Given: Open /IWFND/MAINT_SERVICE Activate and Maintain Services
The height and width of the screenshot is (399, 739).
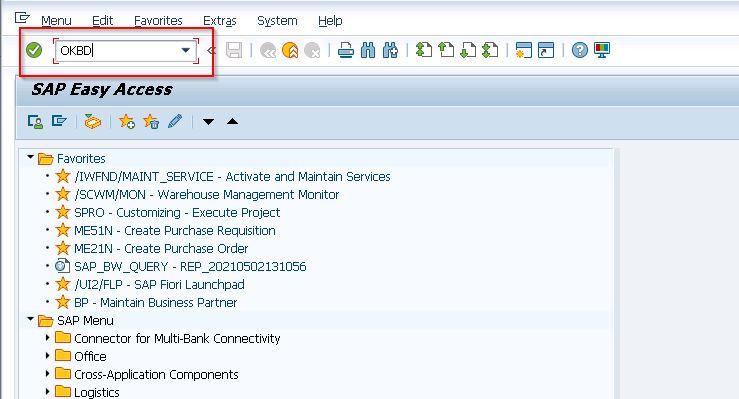Looking at the screenshot, I should tap(232, 177).
